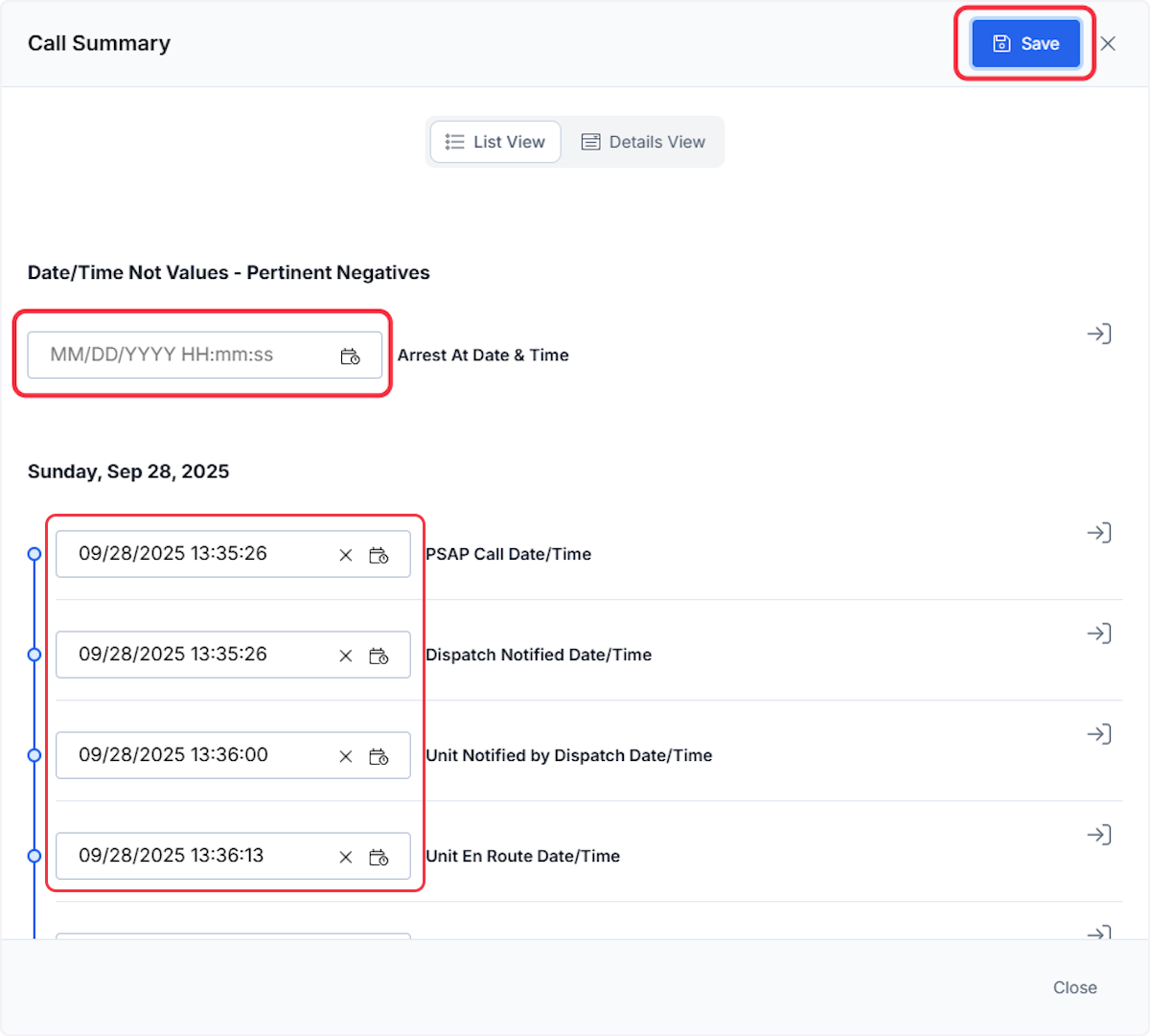This screenshot has height=1036, width=1150.
Task: Switch to List View tab
Action: click(x=495, y=142)
